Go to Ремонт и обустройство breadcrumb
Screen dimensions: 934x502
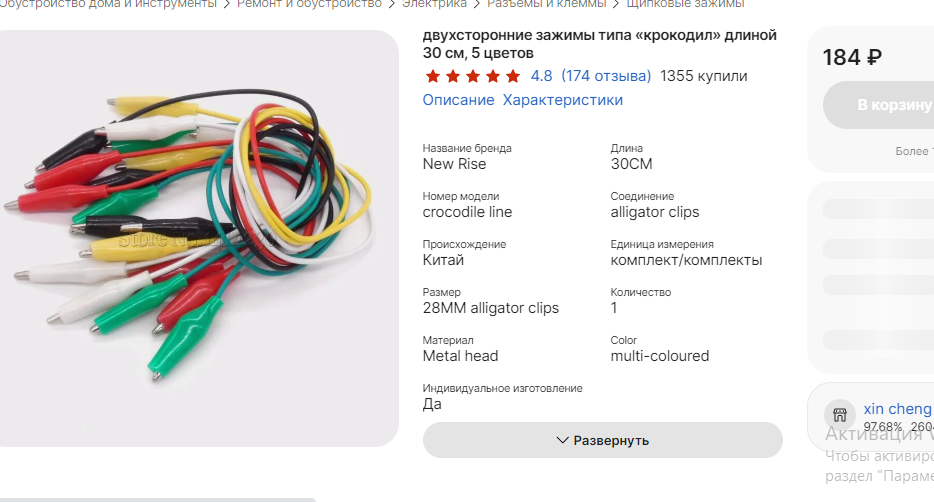click(x=309, y=4)
